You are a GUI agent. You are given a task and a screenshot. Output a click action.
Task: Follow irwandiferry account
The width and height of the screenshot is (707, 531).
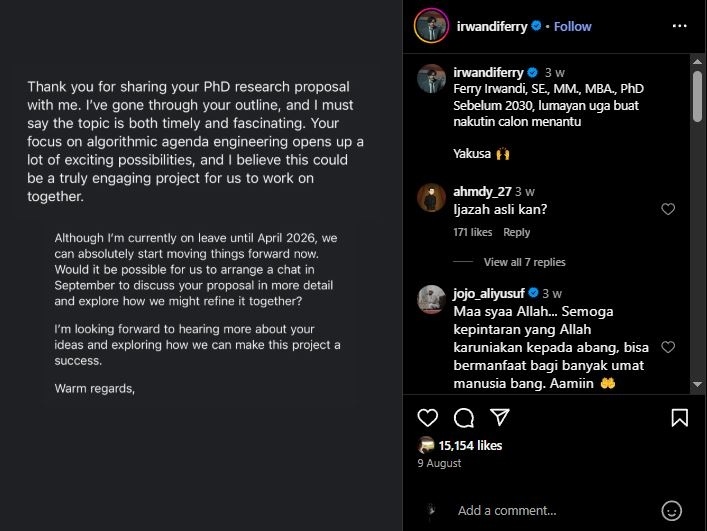coord(573,27)
